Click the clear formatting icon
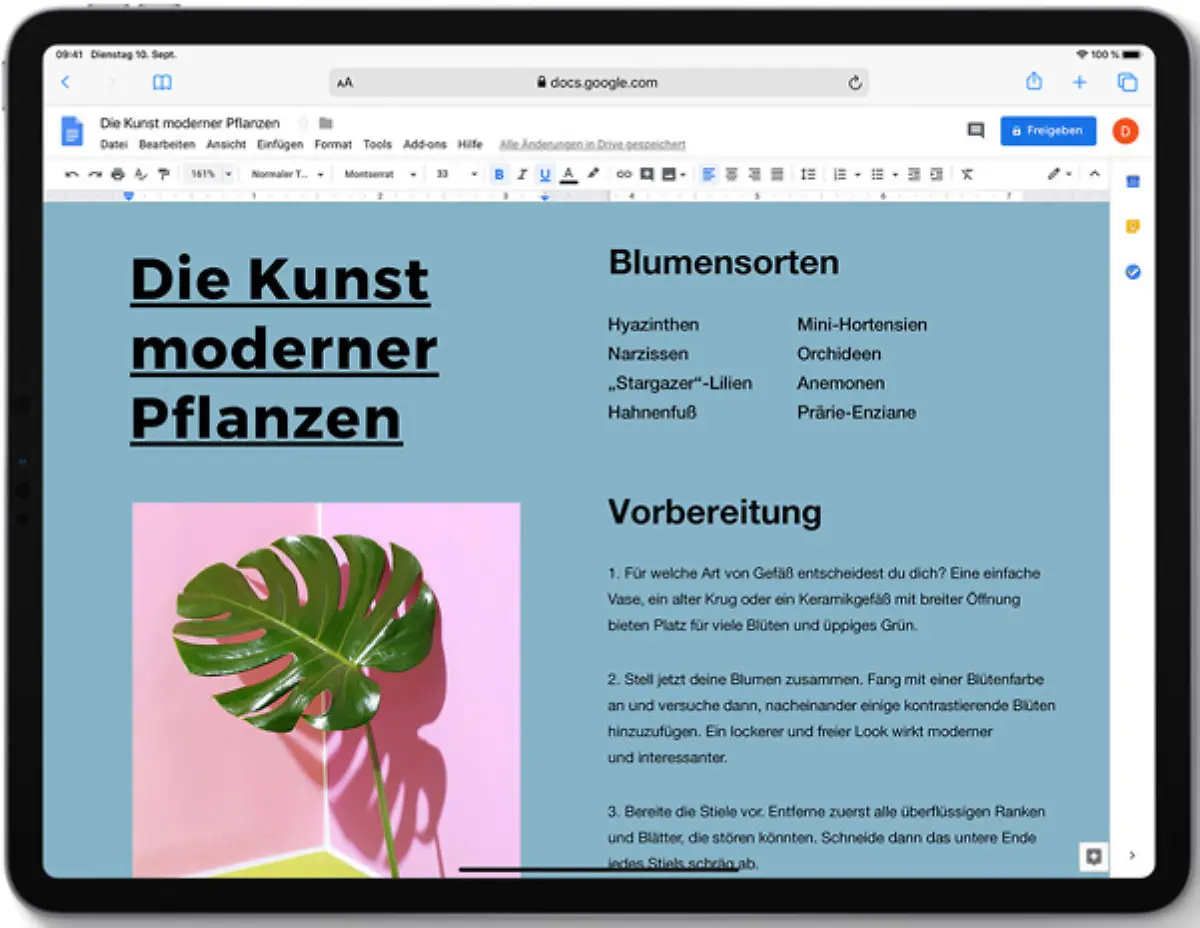Image resolution: width=1200 pixels, height=928 pixels. point(967,174)
